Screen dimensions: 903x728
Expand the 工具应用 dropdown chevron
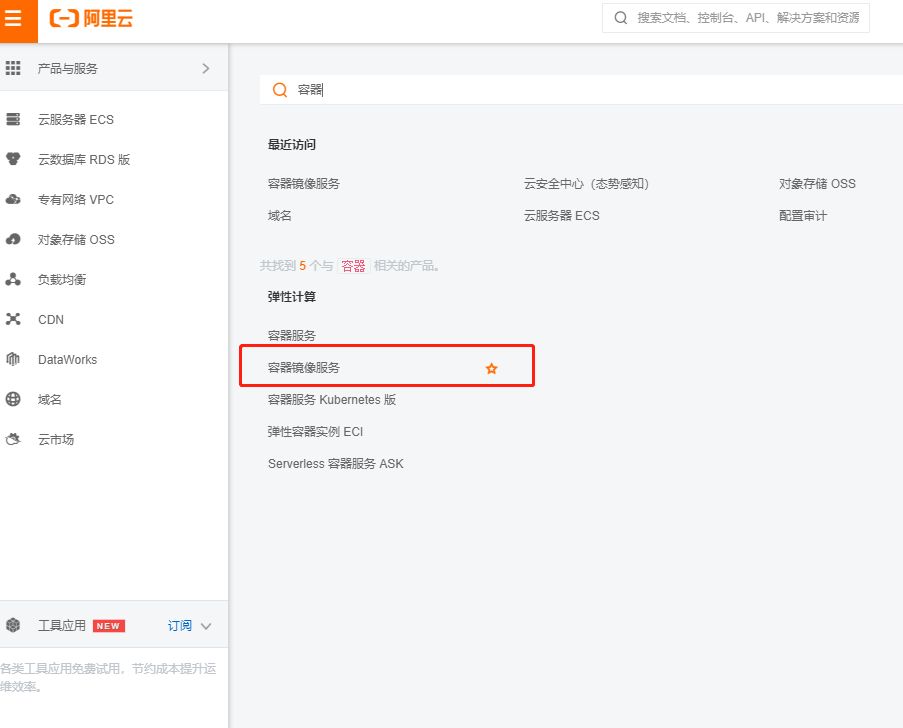[206, 626]
